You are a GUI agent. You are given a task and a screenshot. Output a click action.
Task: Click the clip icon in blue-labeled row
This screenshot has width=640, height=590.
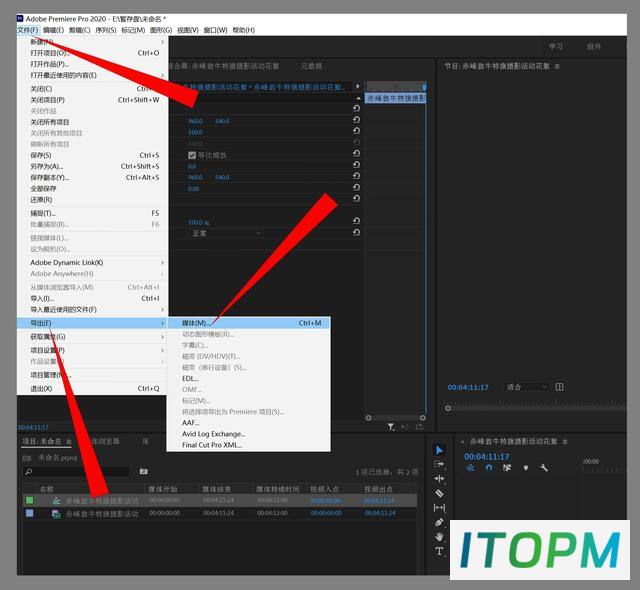pyautogui.click(x=56, y=514)
